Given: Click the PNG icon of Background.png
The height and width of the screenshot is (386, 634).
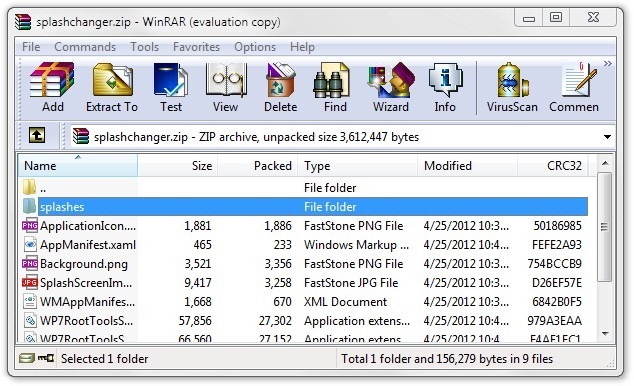Looking at the screenshot, I should point(30,264).
